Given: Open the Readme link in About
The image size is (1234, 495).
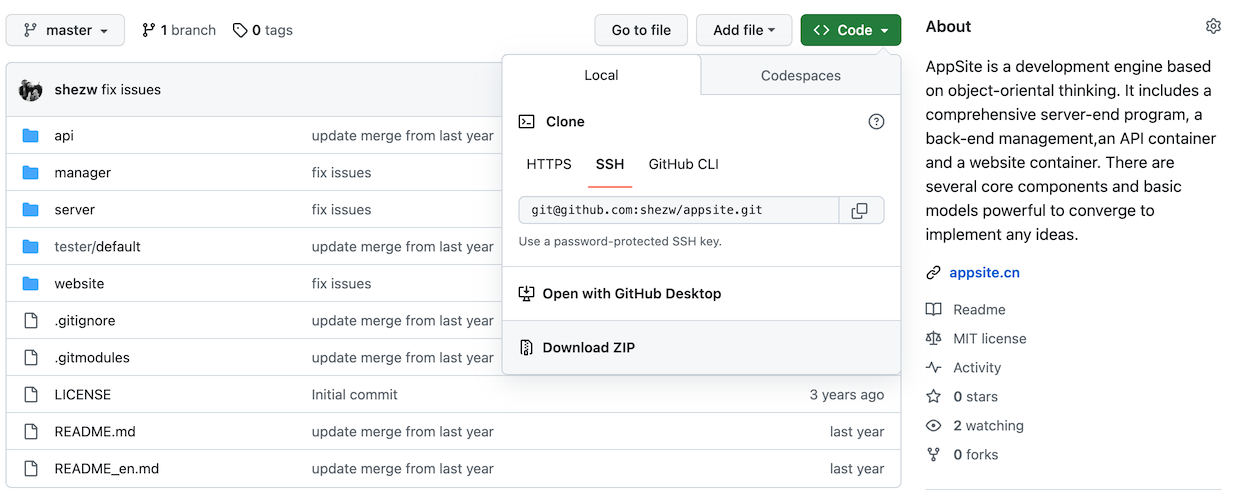Looking at the screenshot, I should click(x=979, y=310).
